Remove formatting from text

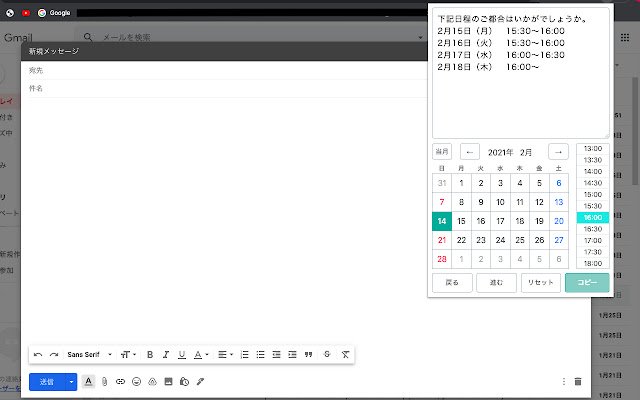pos(345,355)
